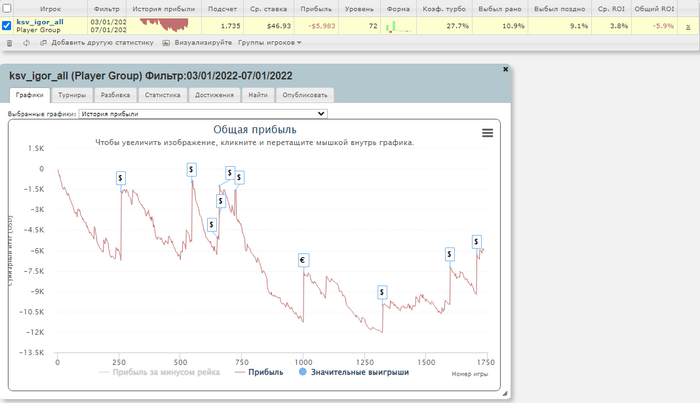Image resolution: width=700 pixels, height=403 pixels.
Task: Click Добавить другую статистику
Action: pyautogui.click(x=102, y=43)
